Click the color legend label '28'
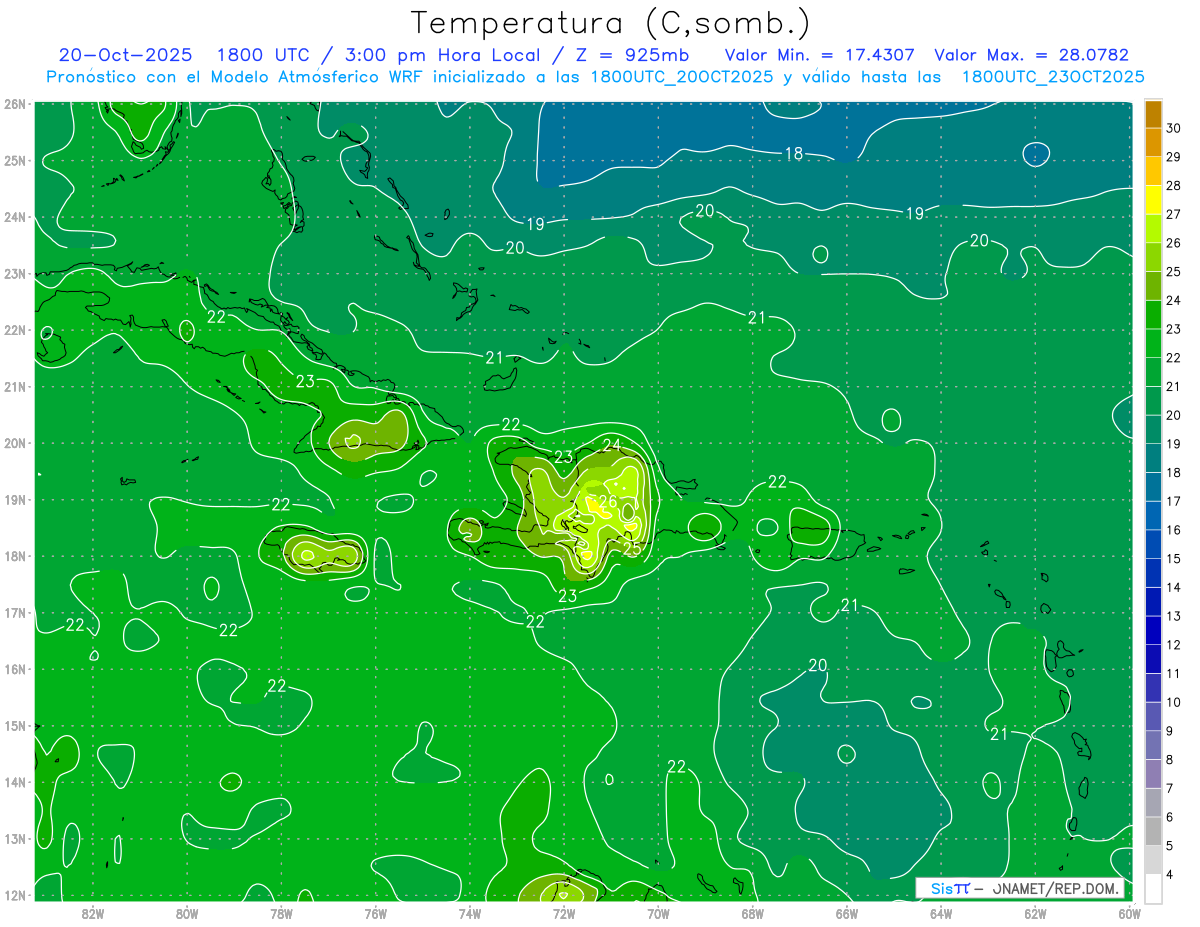Image resolution: width=1200 pixels, height=927 pixels. coord(1174,185)
